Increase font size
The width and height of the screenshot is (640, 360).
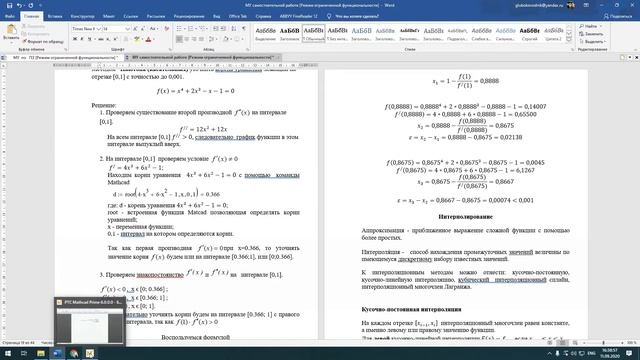click(x=135, y=29)
